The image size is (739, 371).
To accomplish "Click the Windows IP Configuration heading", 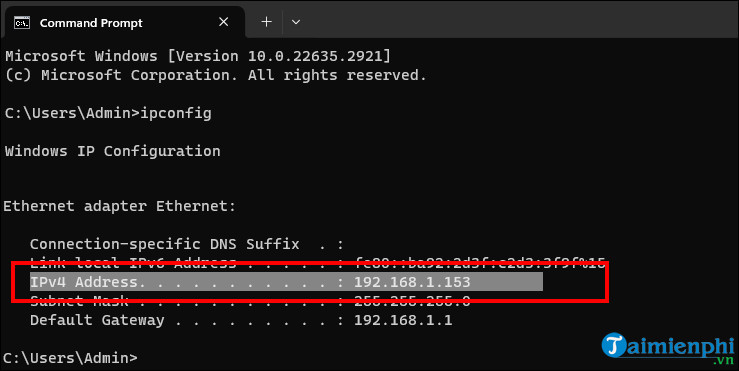I will [x=113, y=151].
